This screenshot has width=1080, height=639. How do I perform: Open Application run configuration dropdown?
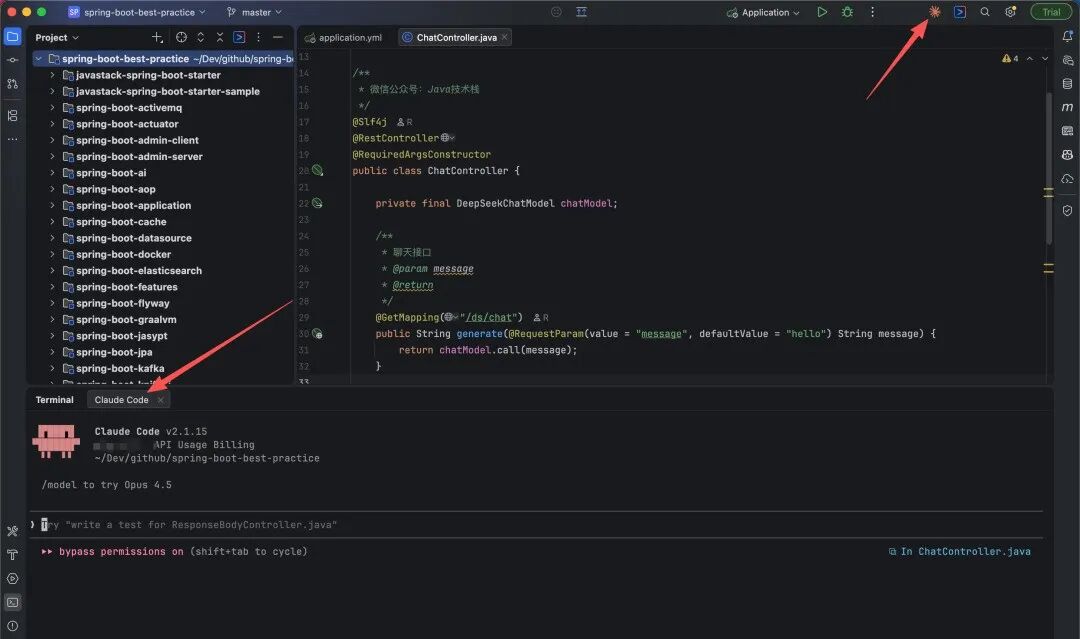[763, 12]
